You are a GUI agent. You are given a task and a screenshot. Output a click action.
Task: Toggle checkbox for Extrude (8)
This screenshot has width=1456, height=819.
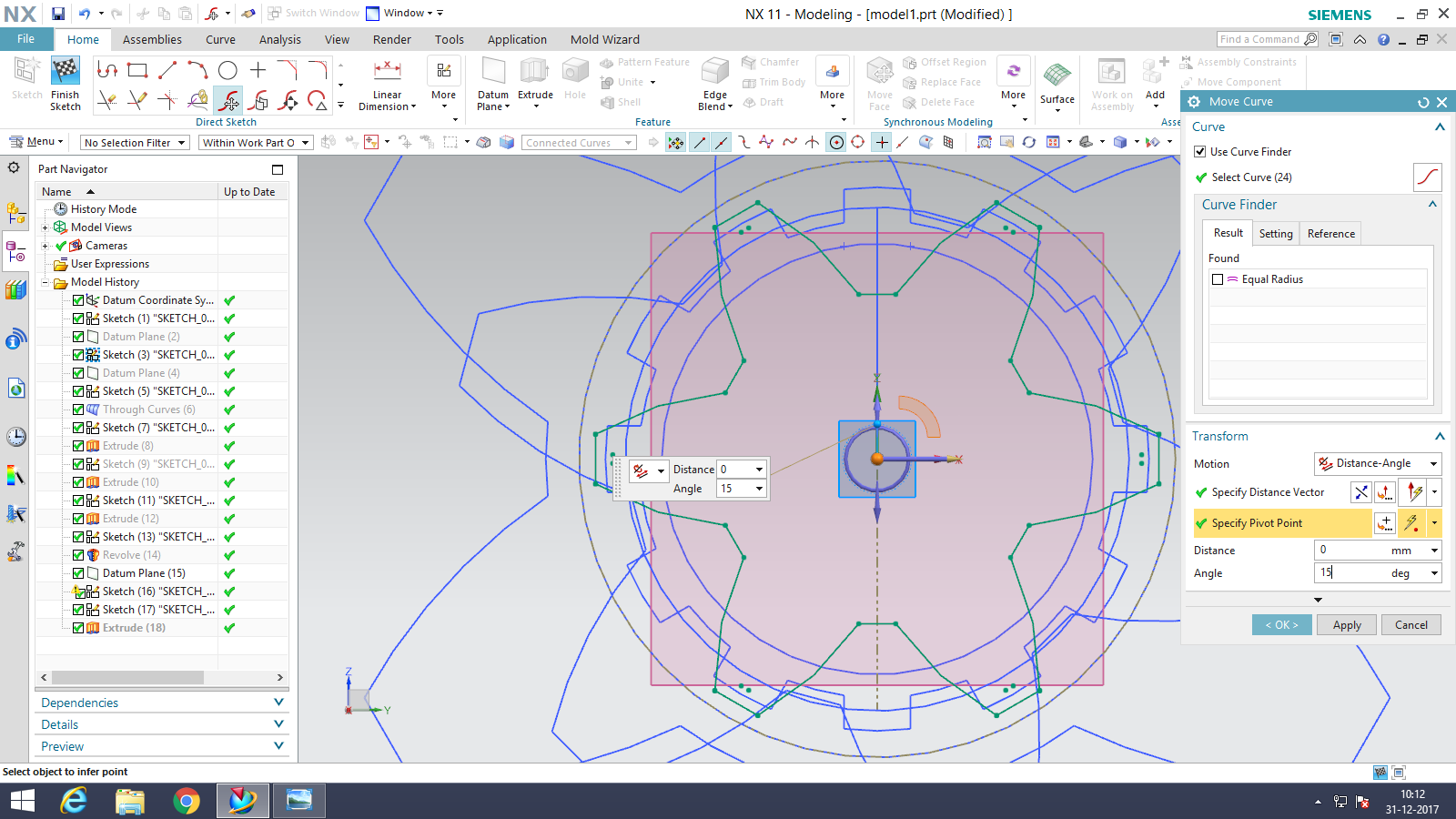pos(78,446)
